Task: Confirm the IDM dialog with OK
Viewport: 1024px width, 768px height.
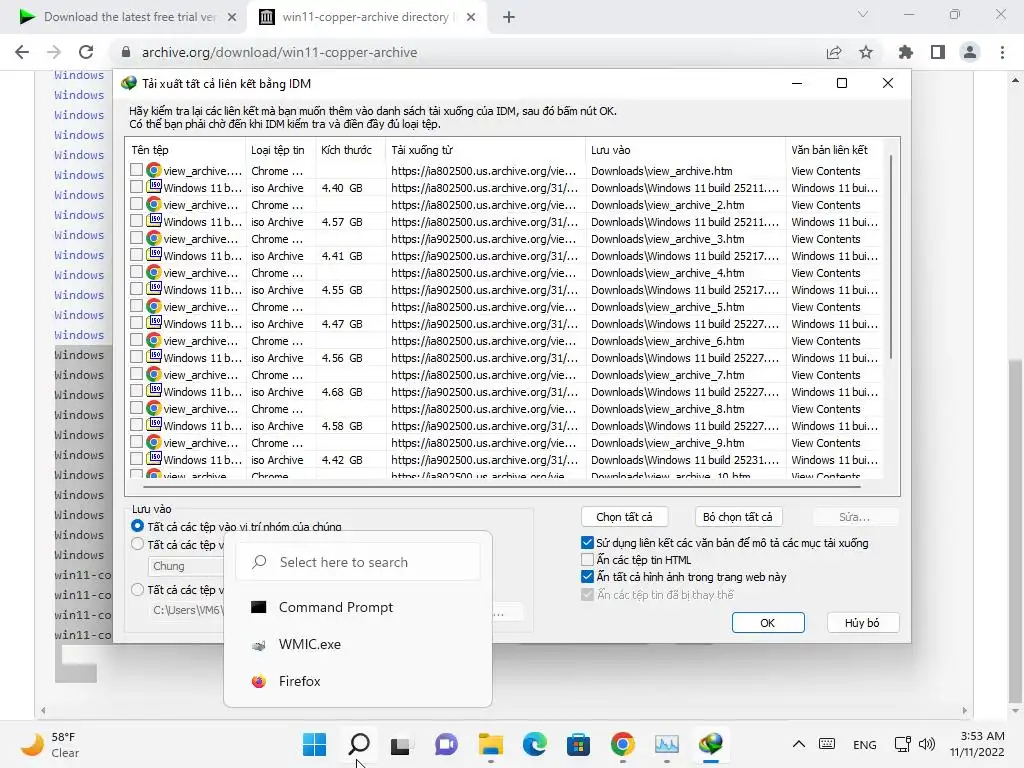Action: tap(768, 623)
